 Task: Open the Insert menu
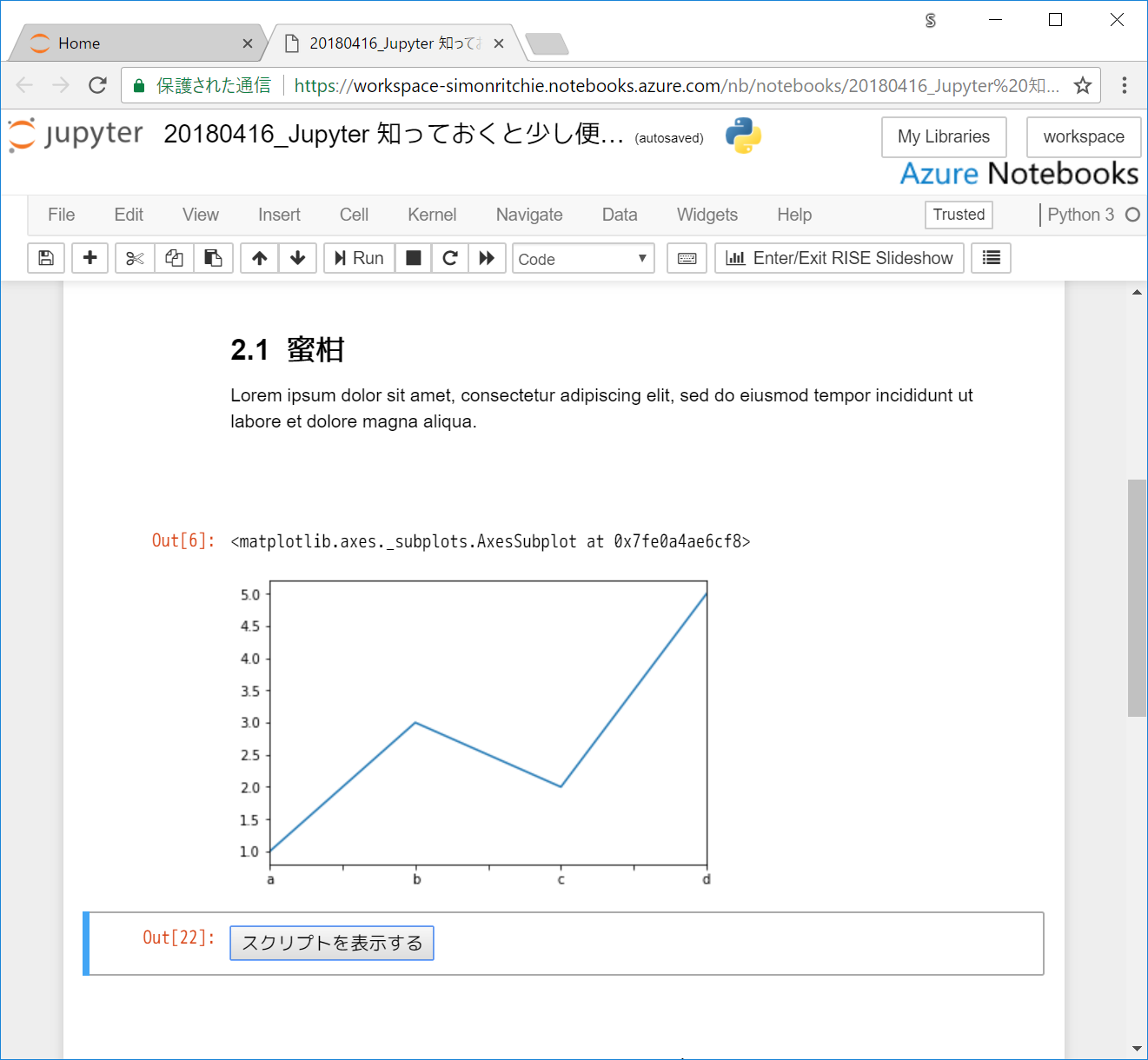point(279,215)
